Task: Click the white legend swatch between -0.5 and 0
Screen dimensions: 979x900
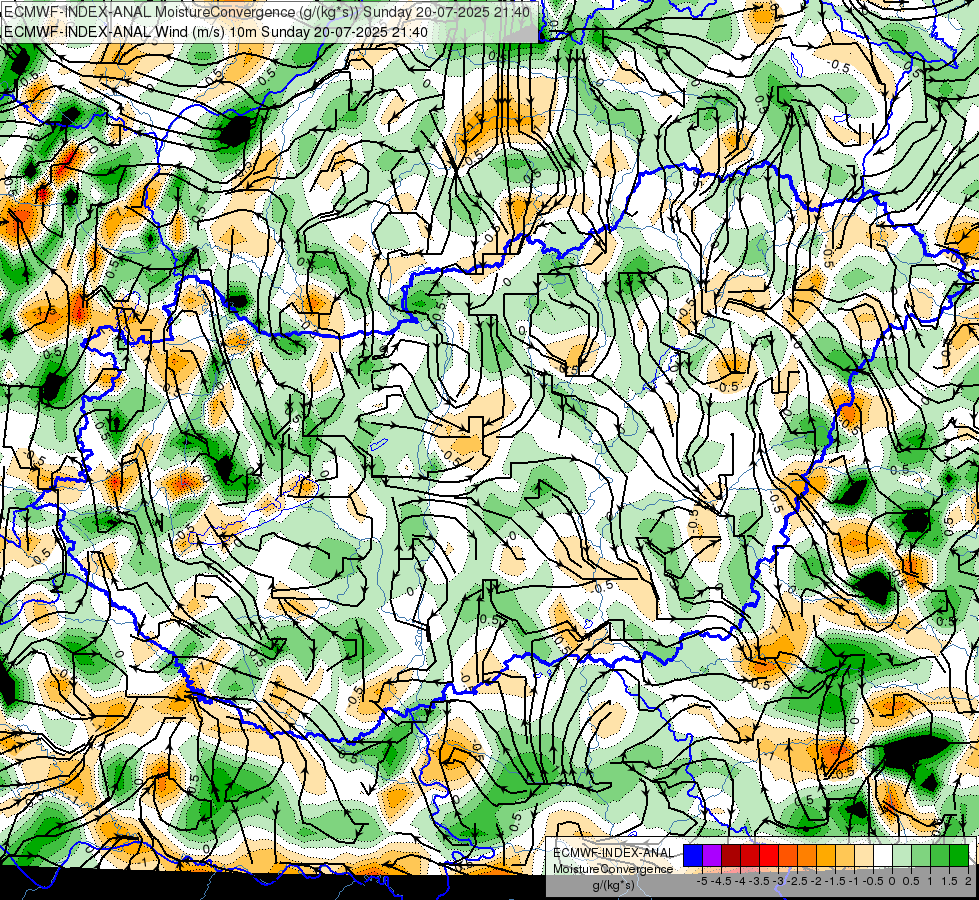Action: (x=883, y=856)
